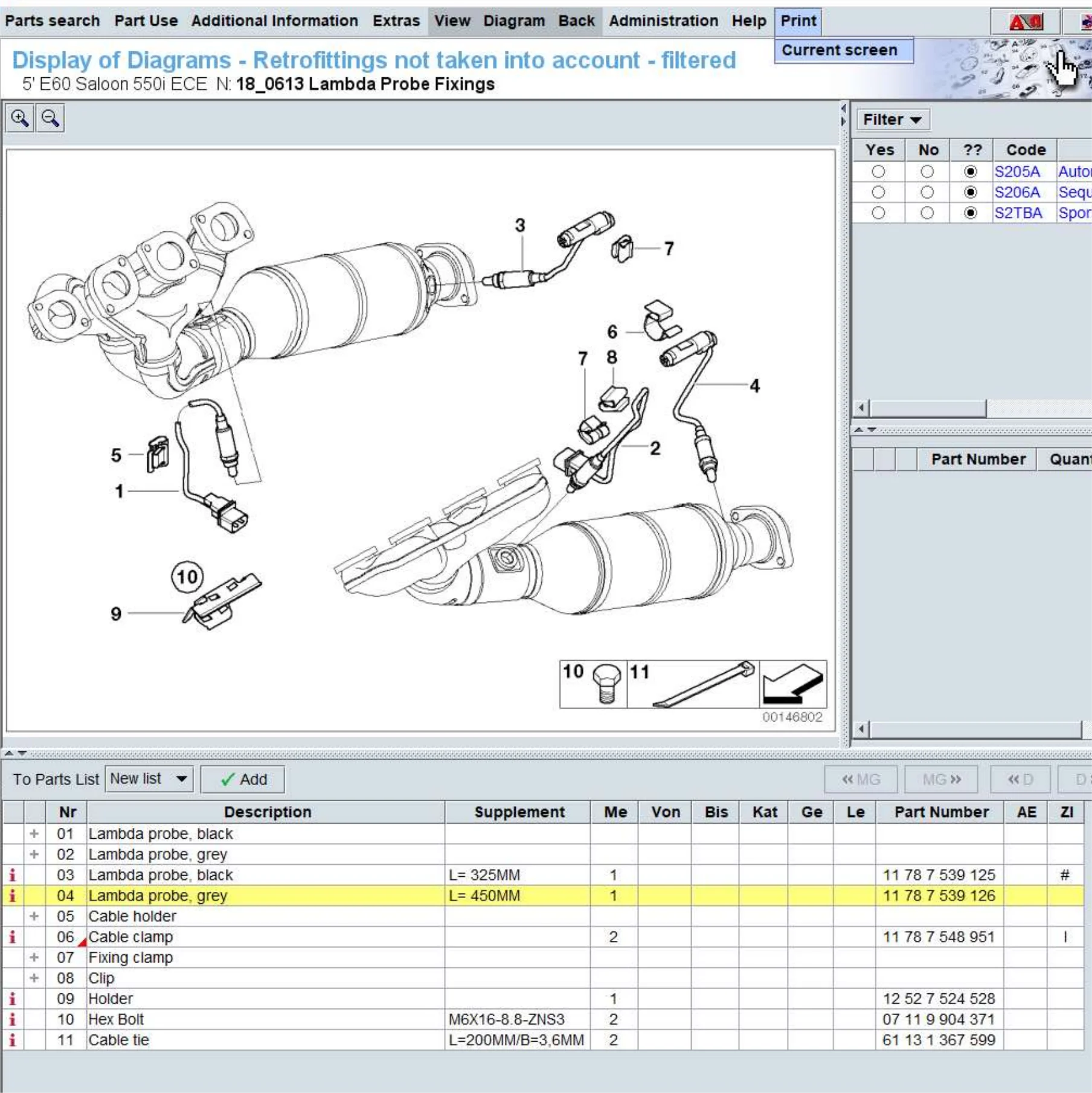The image size is (1092, 1093).
Task: Click info icon beside Holder row 09
Action: pos(12,999)
